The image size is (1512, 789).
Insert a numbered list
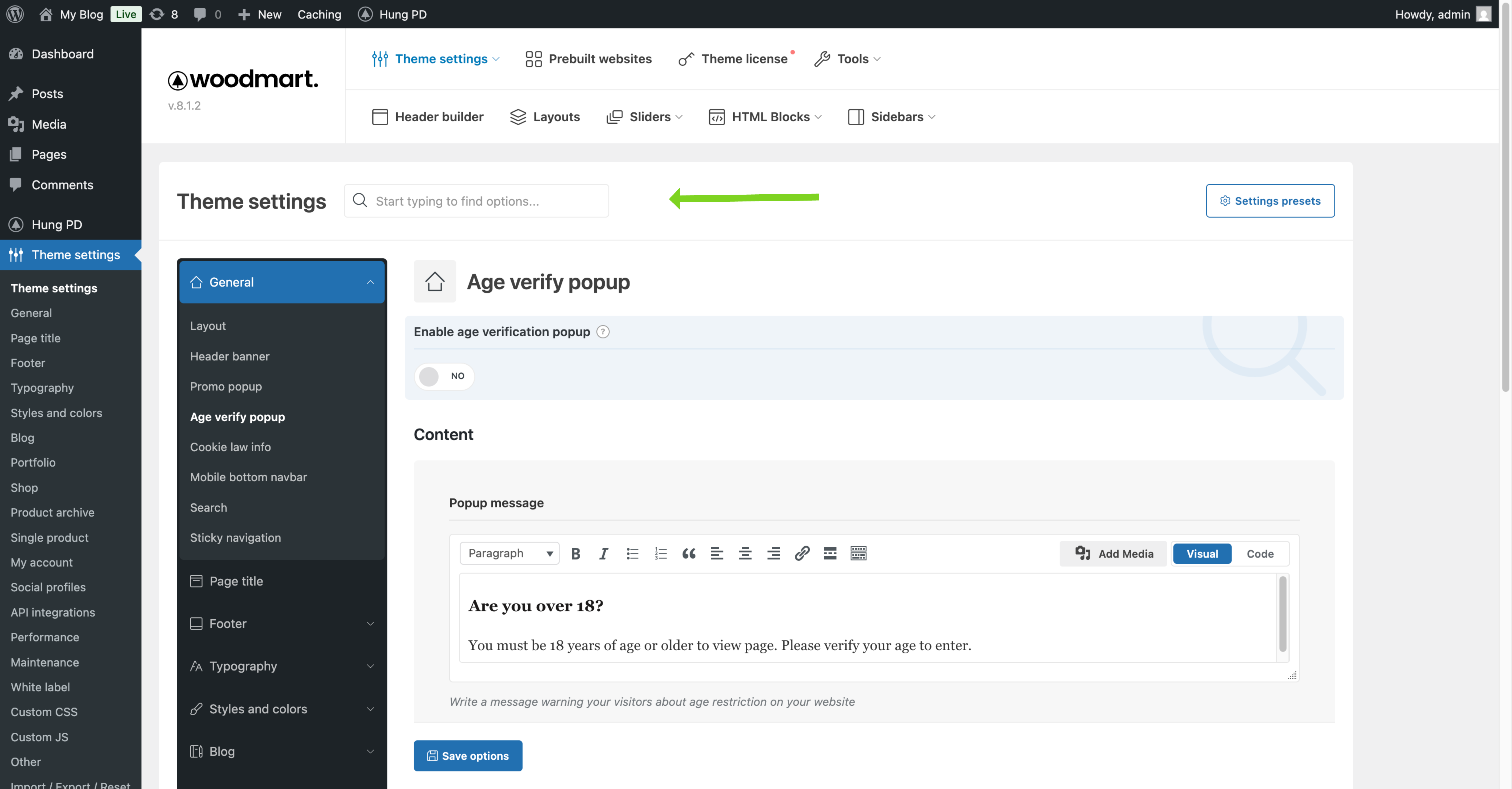tap(661, 553)
